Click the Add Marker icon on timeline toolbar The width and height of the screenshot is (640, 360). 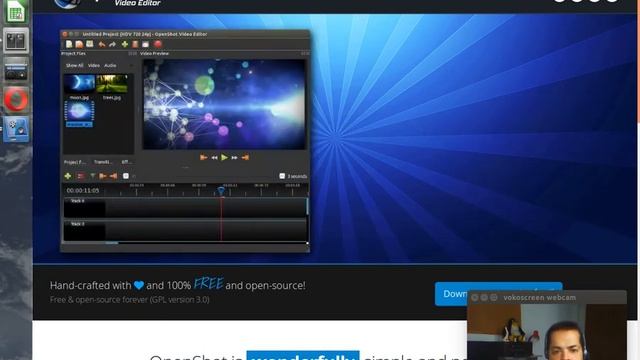[92, 176]
